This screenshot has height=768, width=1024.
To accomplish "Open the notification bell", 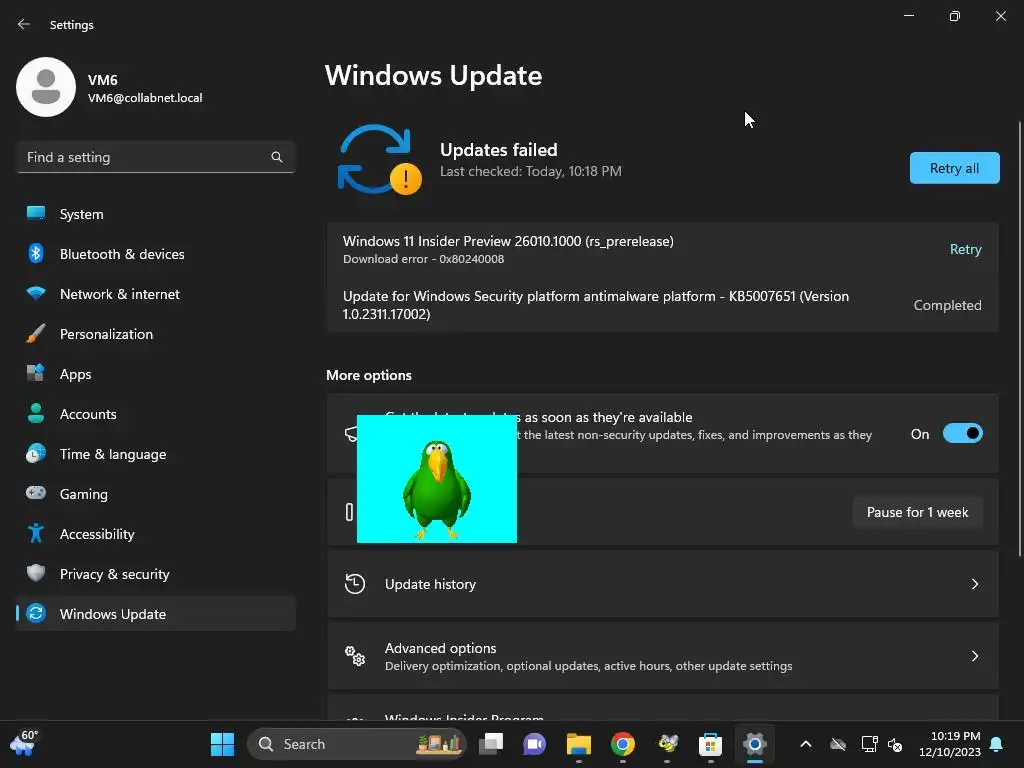I will click(x=997, y=744).
